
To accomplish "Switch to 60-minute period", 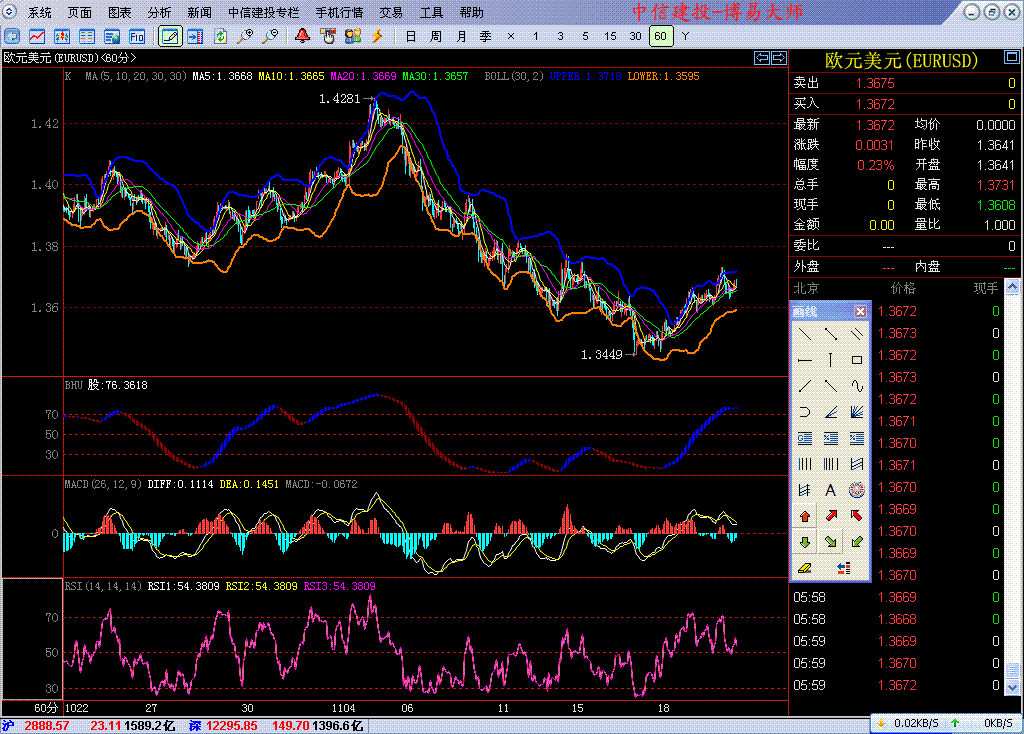I will [x=659, y=36].
